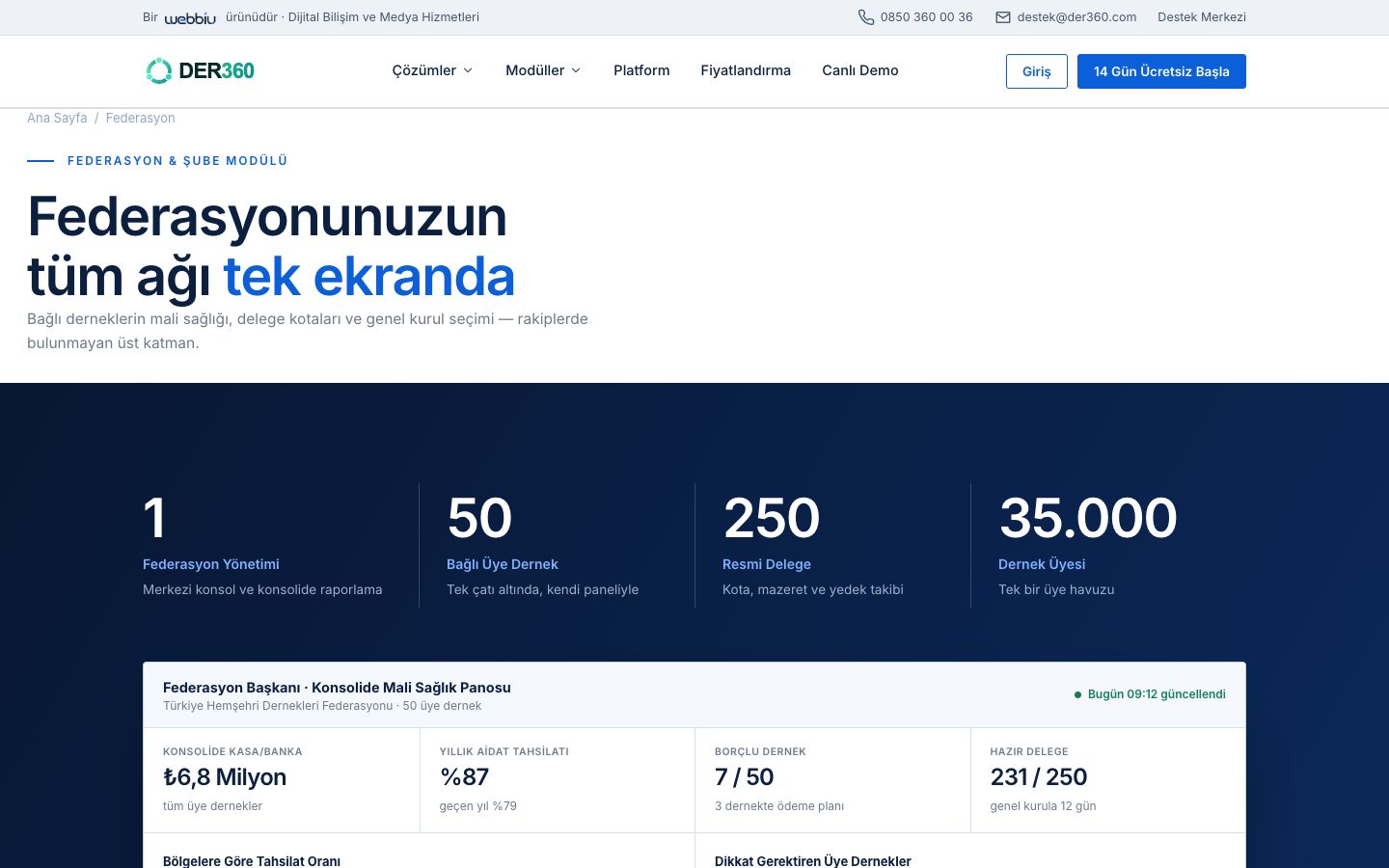Click the 'geçen yıl %79' note

(478, 806)
